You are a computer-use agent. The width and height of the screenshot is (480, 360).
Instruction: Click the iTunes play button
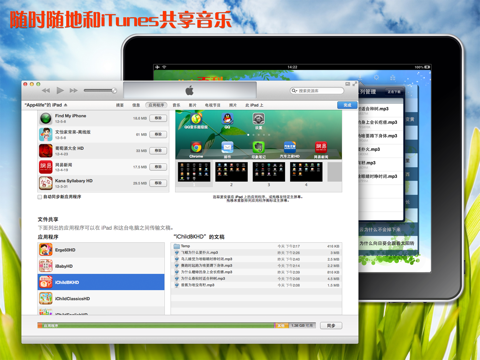point(60,90)
